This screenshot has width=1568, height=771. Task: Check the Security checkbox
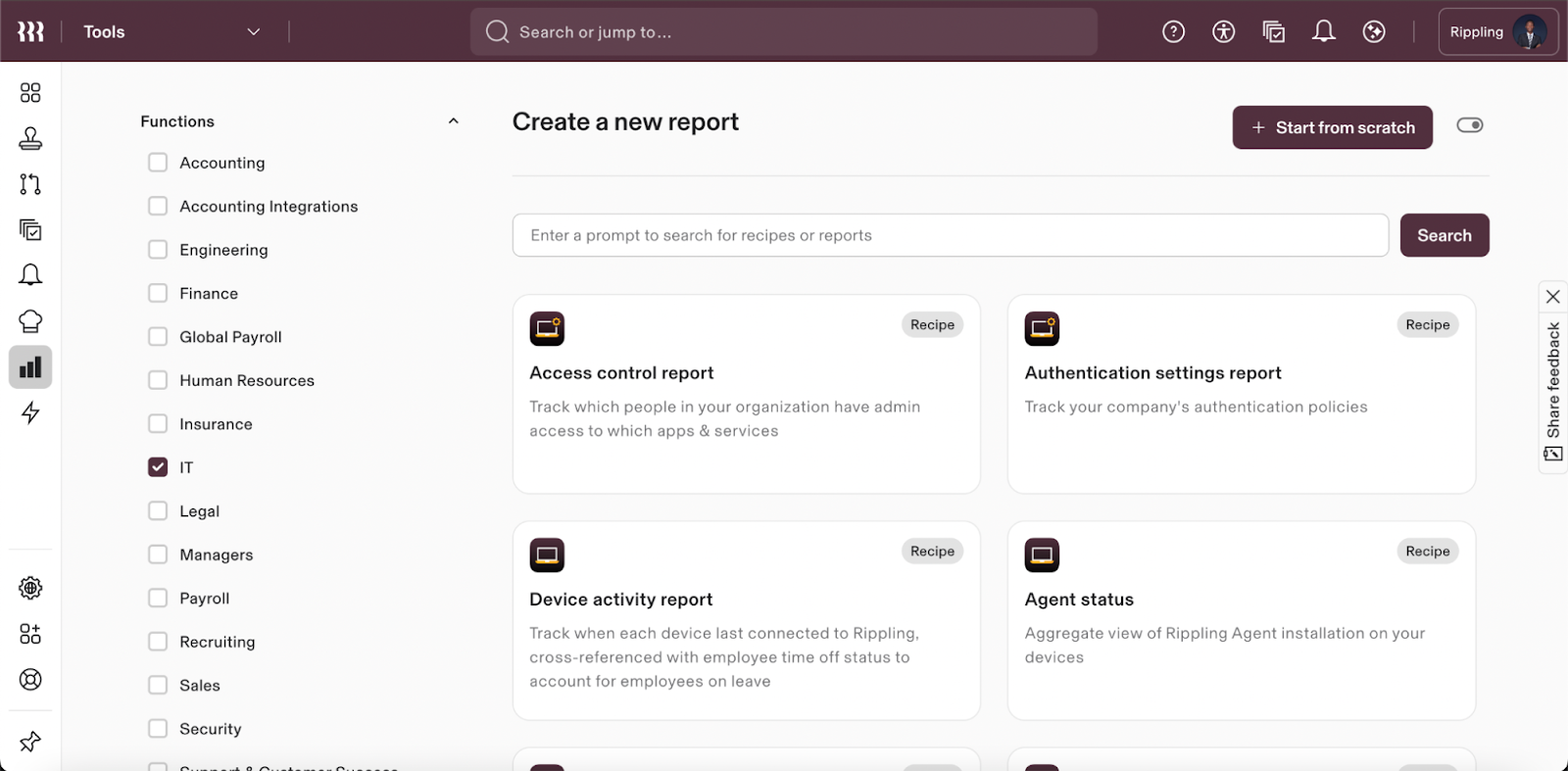158,729
